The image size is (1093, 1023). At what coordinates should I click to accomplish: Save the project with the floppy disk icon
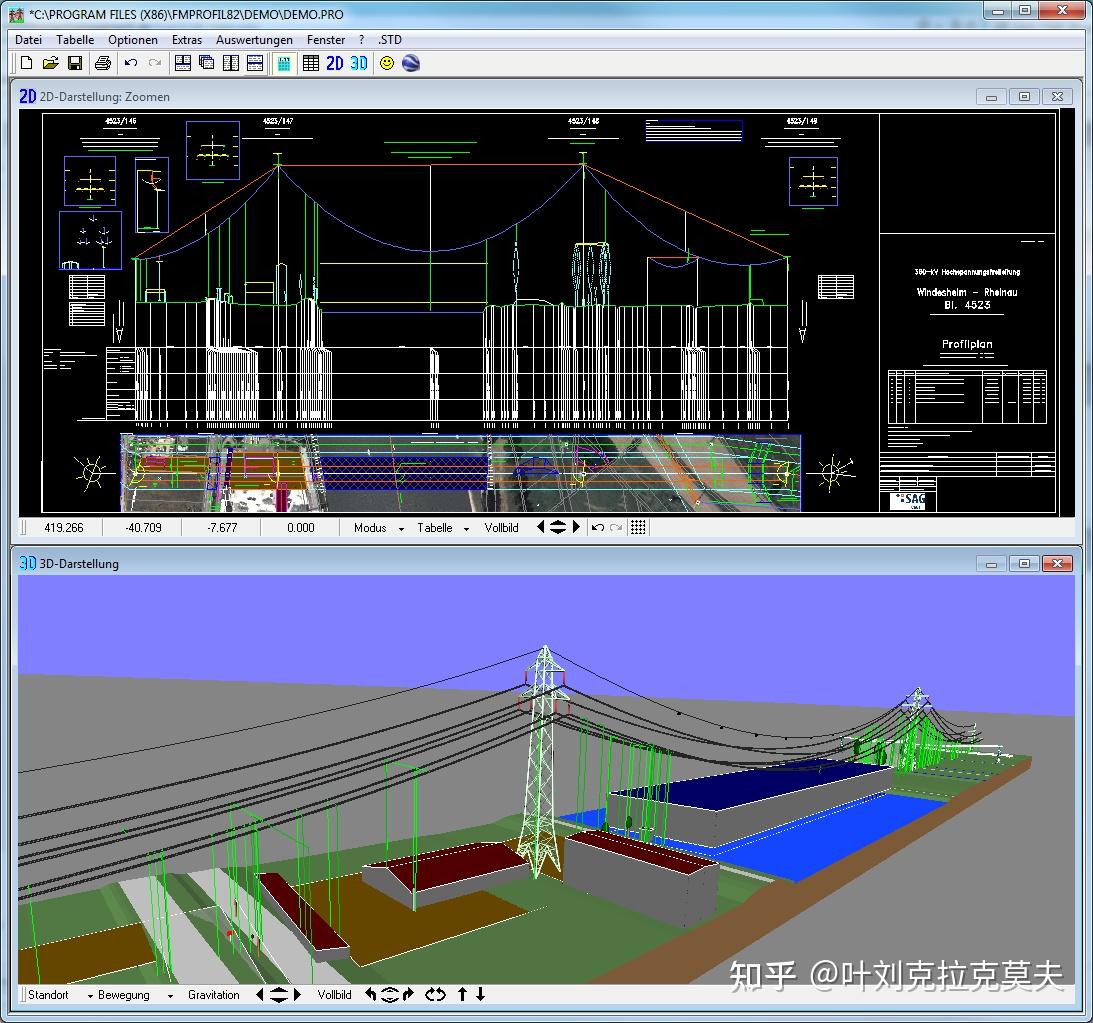[75, 63]
